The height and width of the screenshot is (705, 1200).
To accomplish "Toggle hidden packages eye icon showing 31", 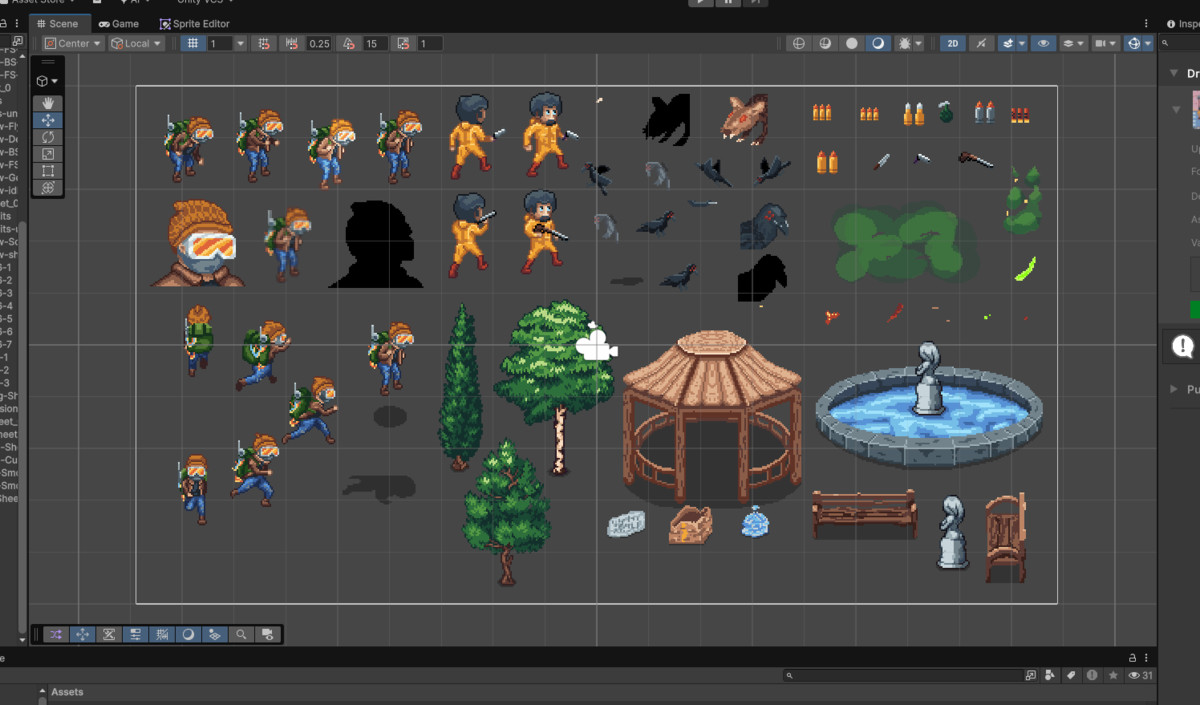I will point(1141,676).
